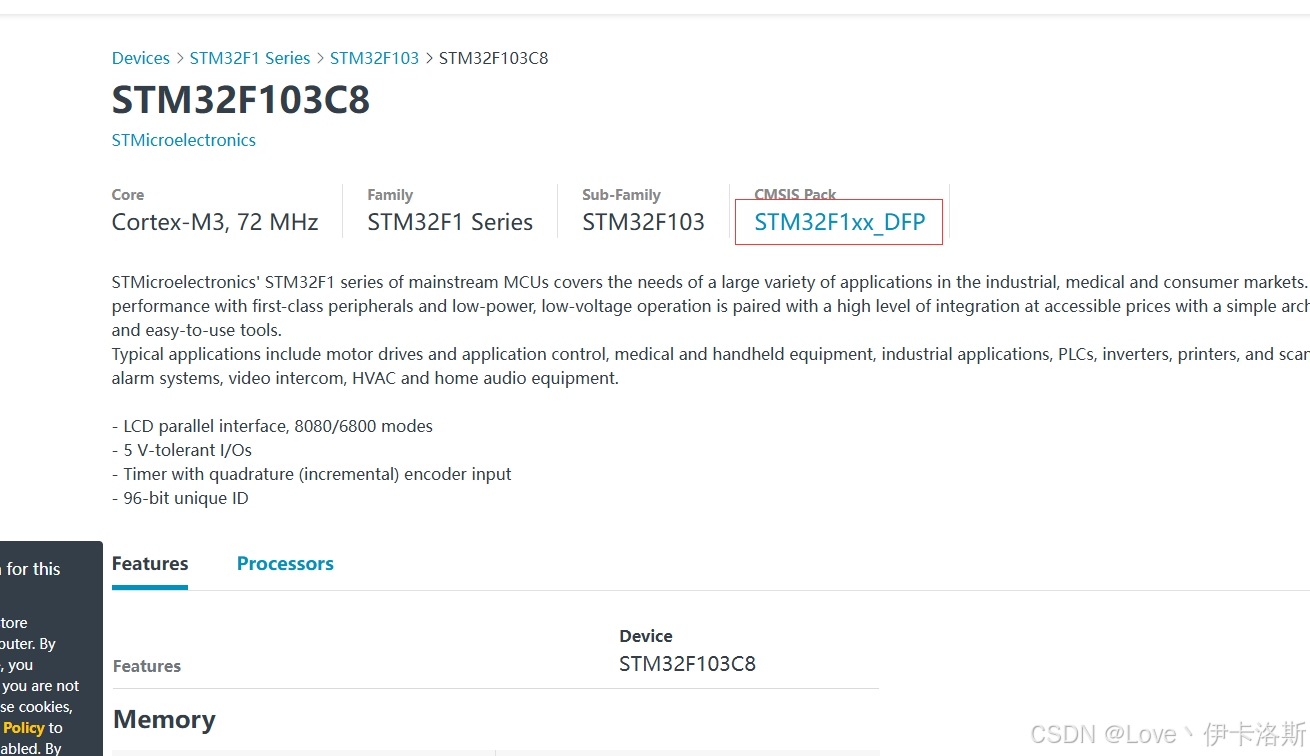Screen dimensions: 1310x756
Task: Click STM32F103C8 under the Device column
Action: point(687,664)
